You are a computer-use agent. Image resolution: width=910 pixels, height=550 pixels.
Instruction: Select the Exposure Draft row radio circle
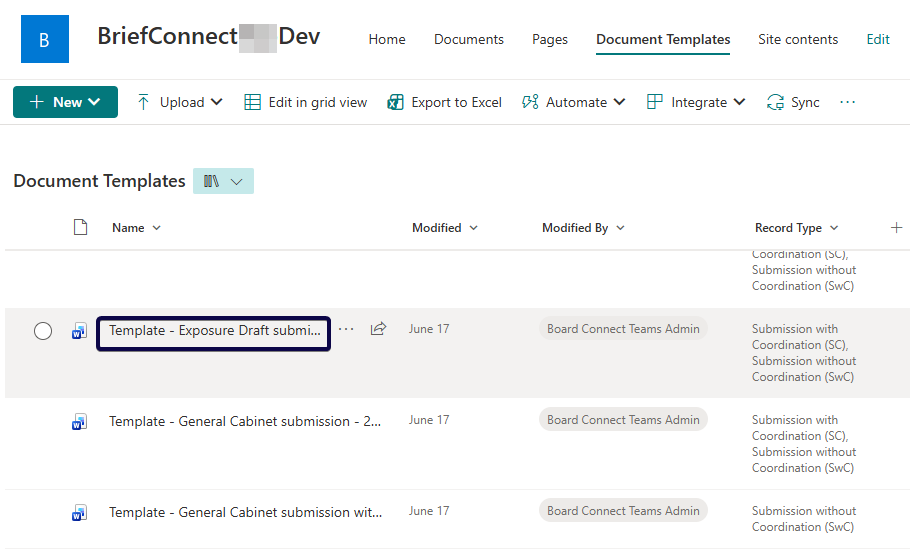tap(43, 331)
